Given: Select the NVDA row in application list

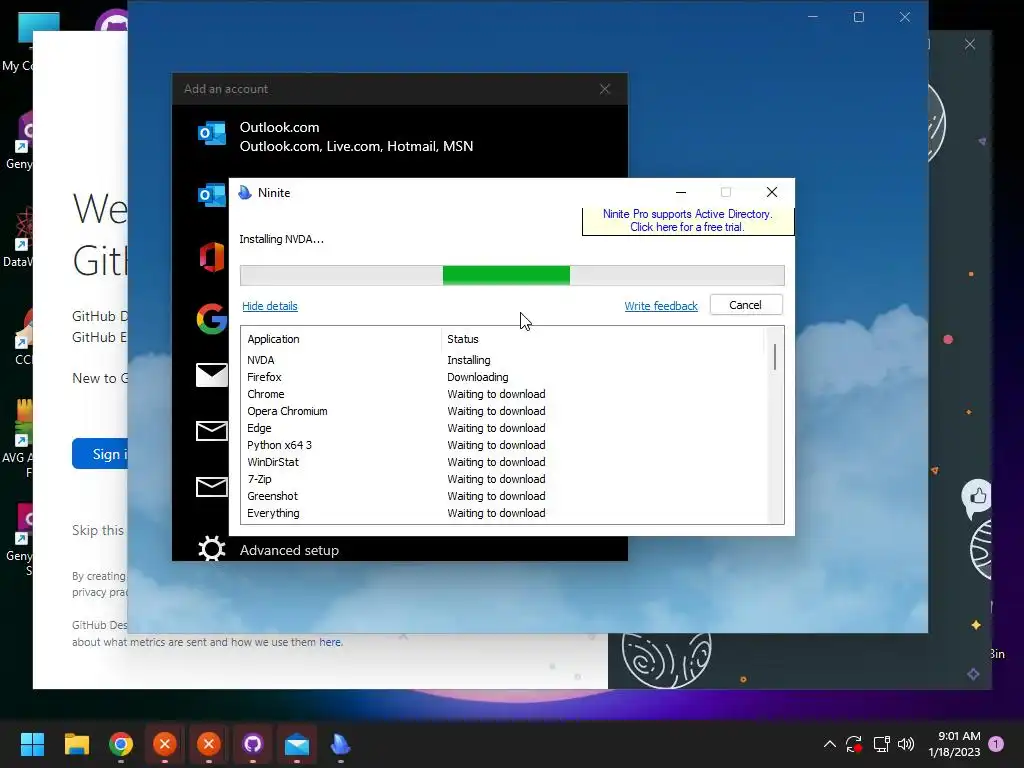Looking at the screenshot, I should coord(503,360).
